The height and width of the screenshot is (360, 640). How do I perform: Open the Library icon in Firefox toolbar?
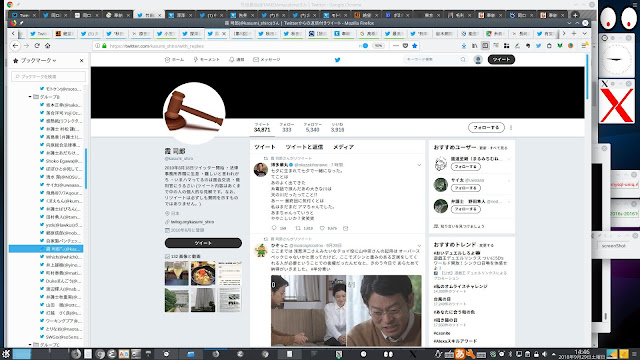pyautogui.click(x=474, y=46)
